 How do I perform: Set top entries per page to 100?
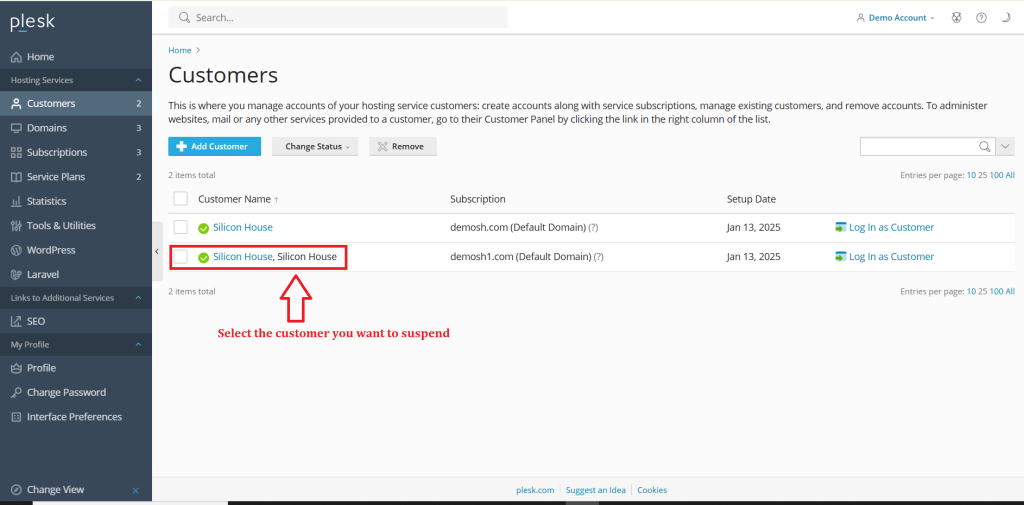[x=996, y=175]
